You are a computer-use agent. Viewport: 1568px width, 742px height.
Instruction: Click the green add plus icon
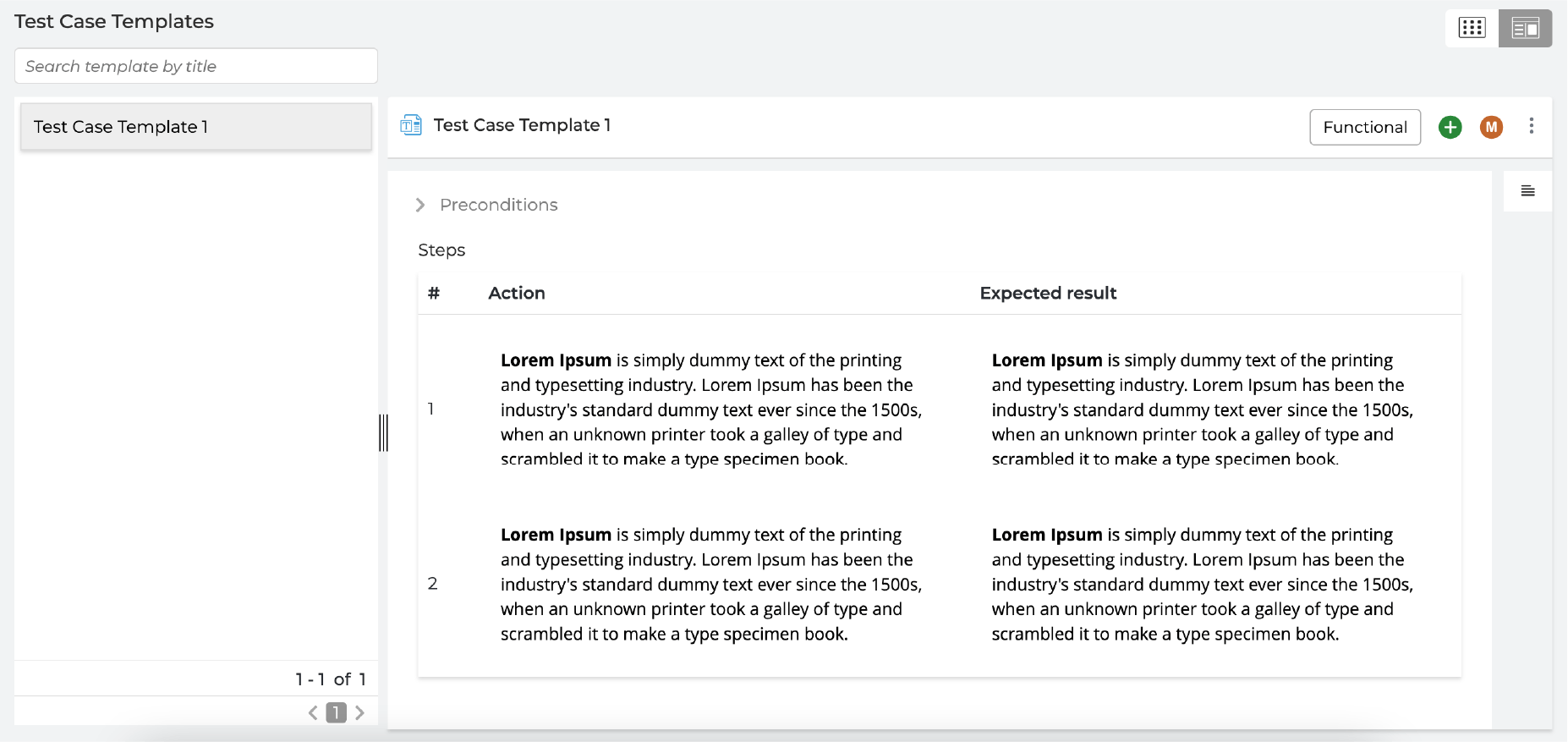pyautogui.click(x=1450, y=127)
